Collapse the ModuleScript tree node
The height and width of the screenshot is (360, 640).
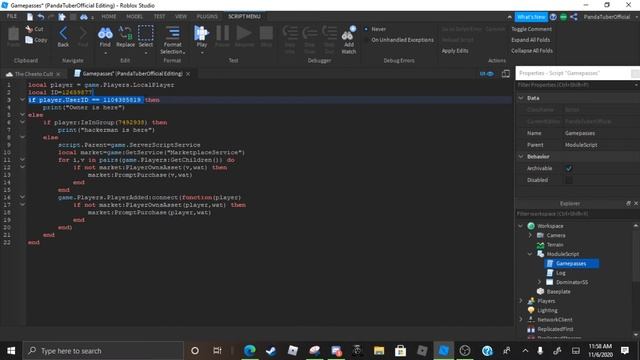530,254
